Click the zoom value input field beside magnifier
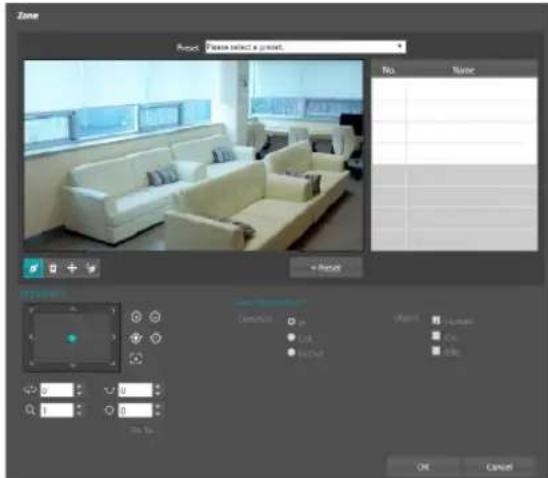 pos(57,410)
